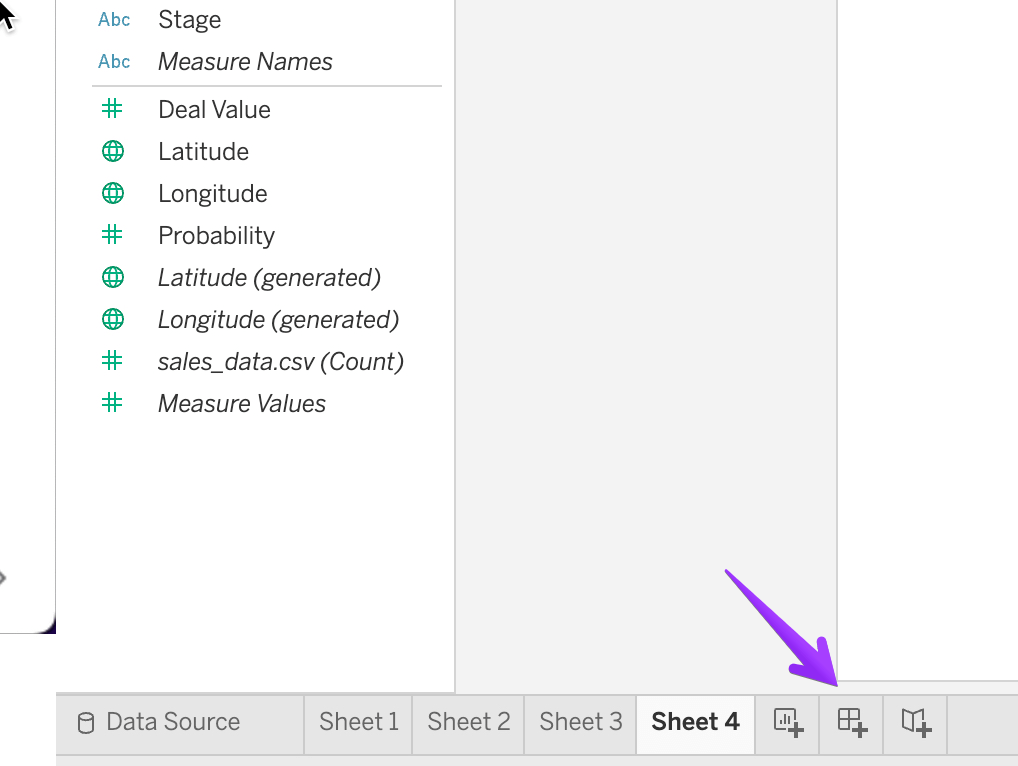1018x766 pixels.
Task: Select the Measure Values field
Action: pos(242,403)
